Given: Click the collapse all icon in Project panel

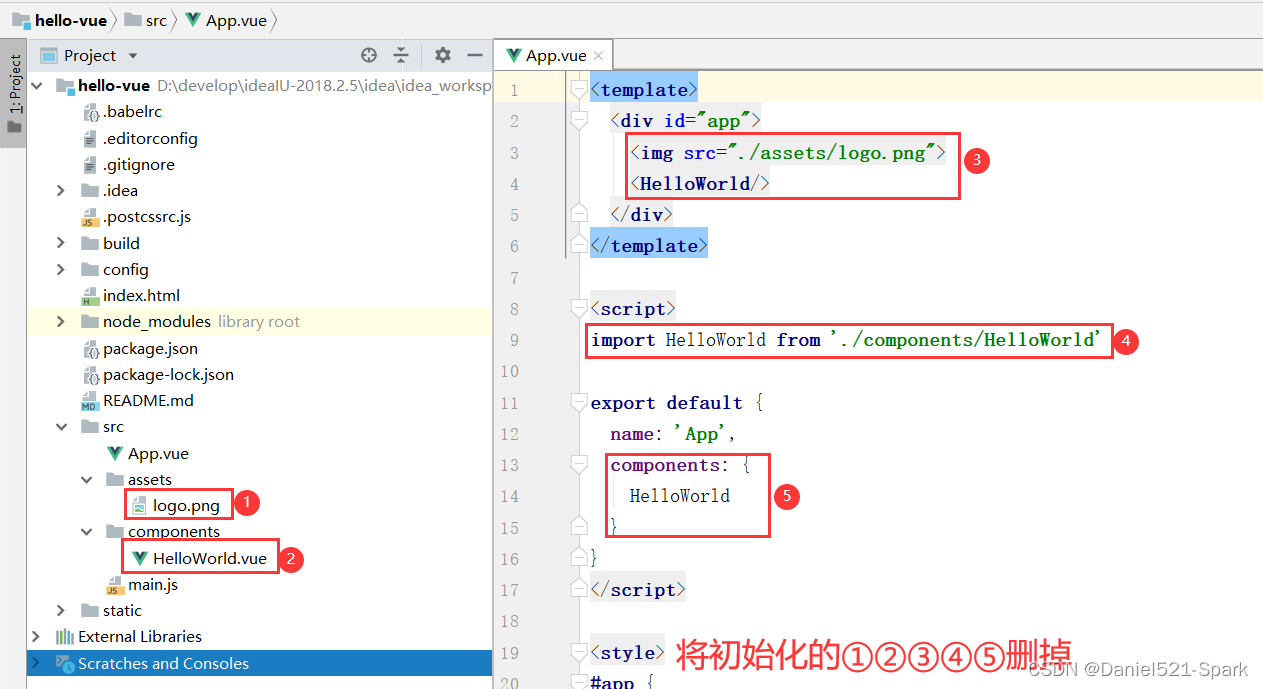Looking at the screenshot, I should coord(401,55).
